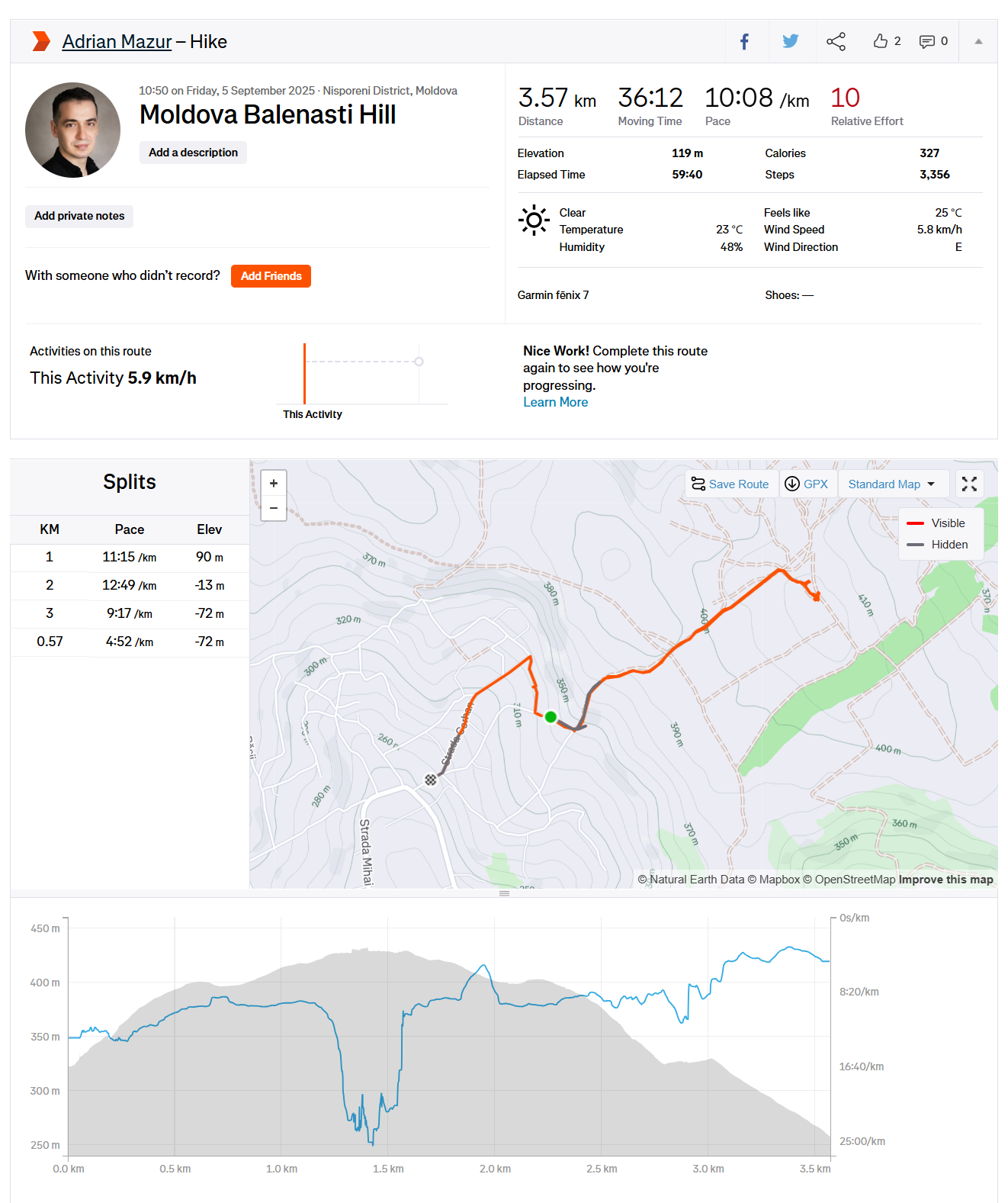The height and width of the screenshot is (1203, 1008).
Task: Open the Learn More link
Action: tap(555, 402)
